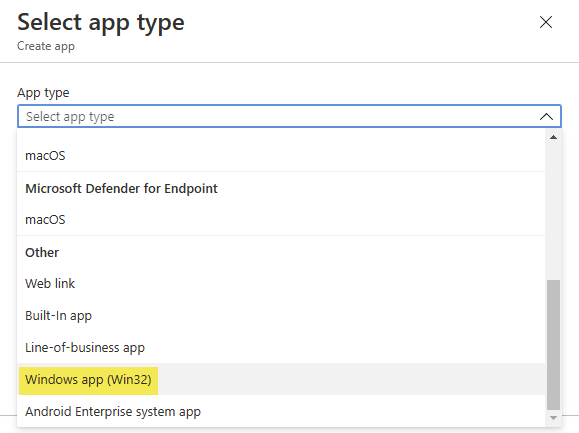Click the dropdown list scrollbar thumb

[x=553, y=345]
